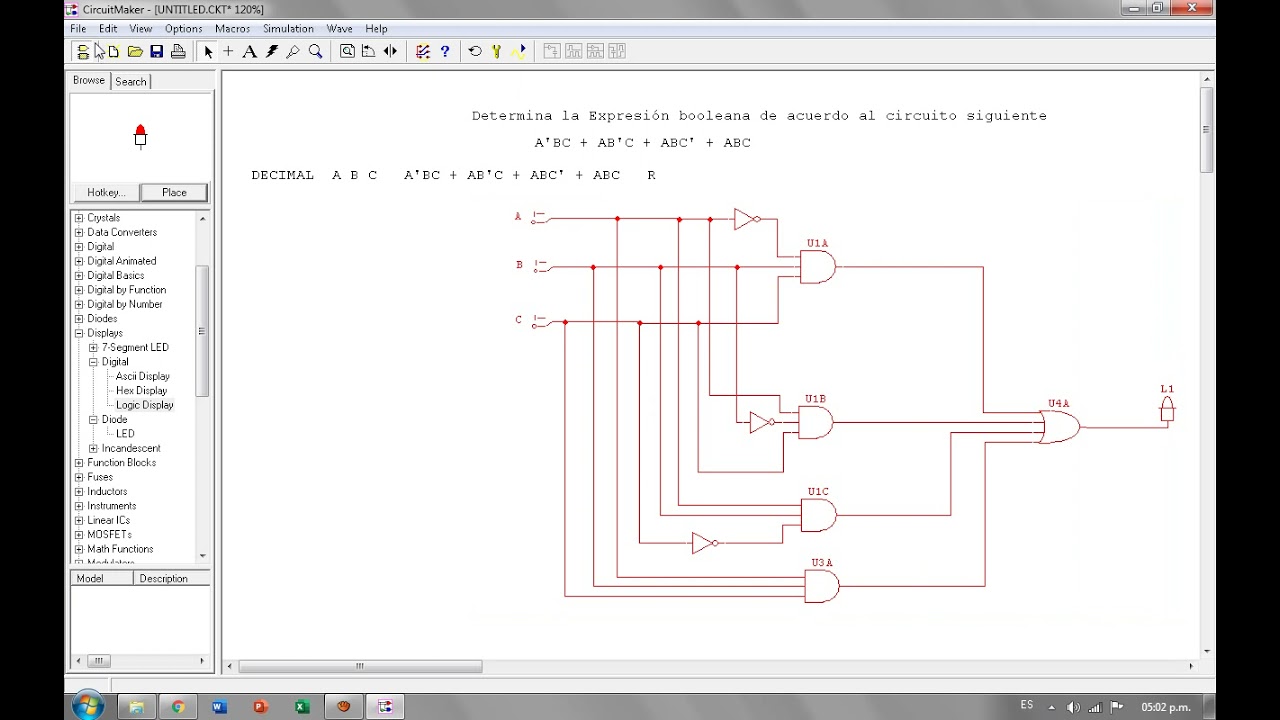Click the Rotate 90 toolbar icon
Image resolution: width=1280 pixels, height=720 pixels.
coord(368,51)
